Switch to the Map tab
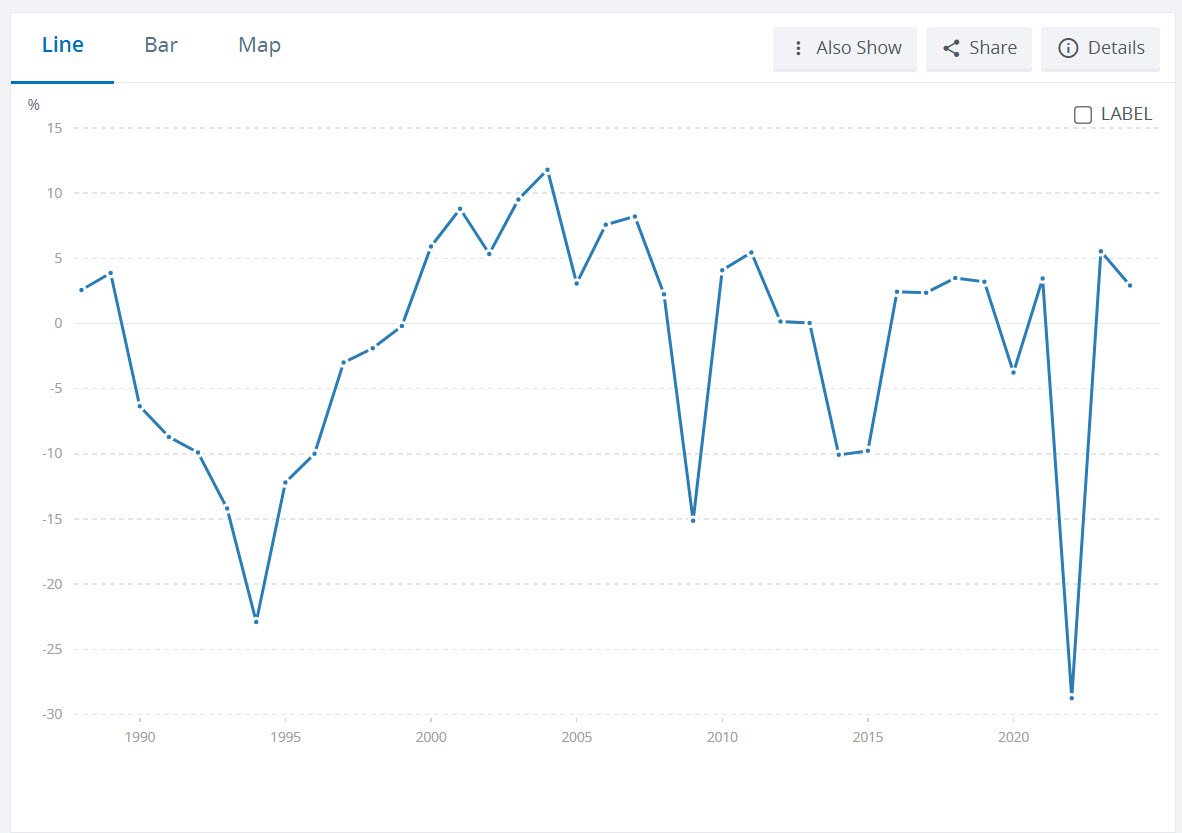This screenshot has height=833, width=1182. tap(259, 45)
